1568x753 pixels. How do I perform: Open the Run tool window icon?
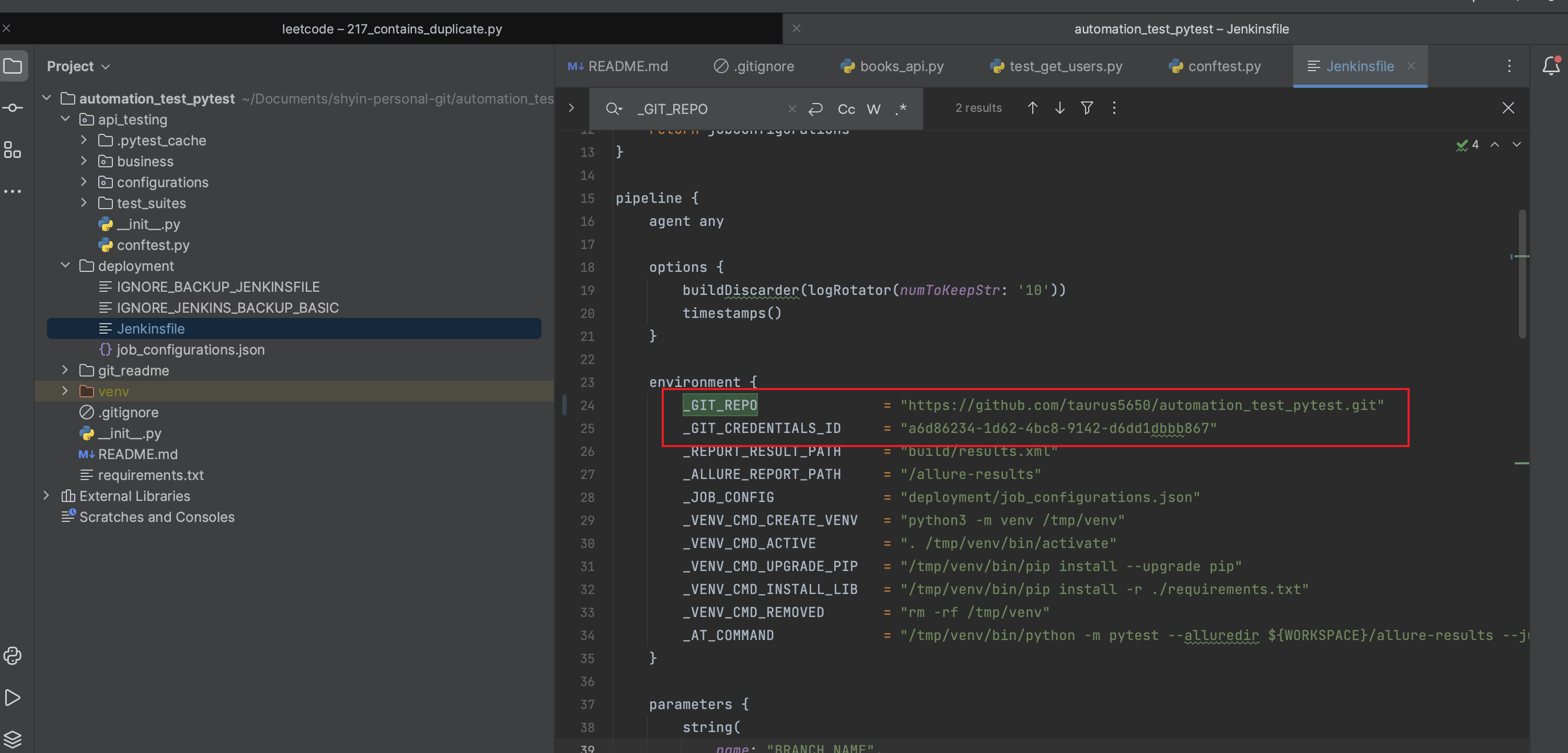(x=13, y=697)
